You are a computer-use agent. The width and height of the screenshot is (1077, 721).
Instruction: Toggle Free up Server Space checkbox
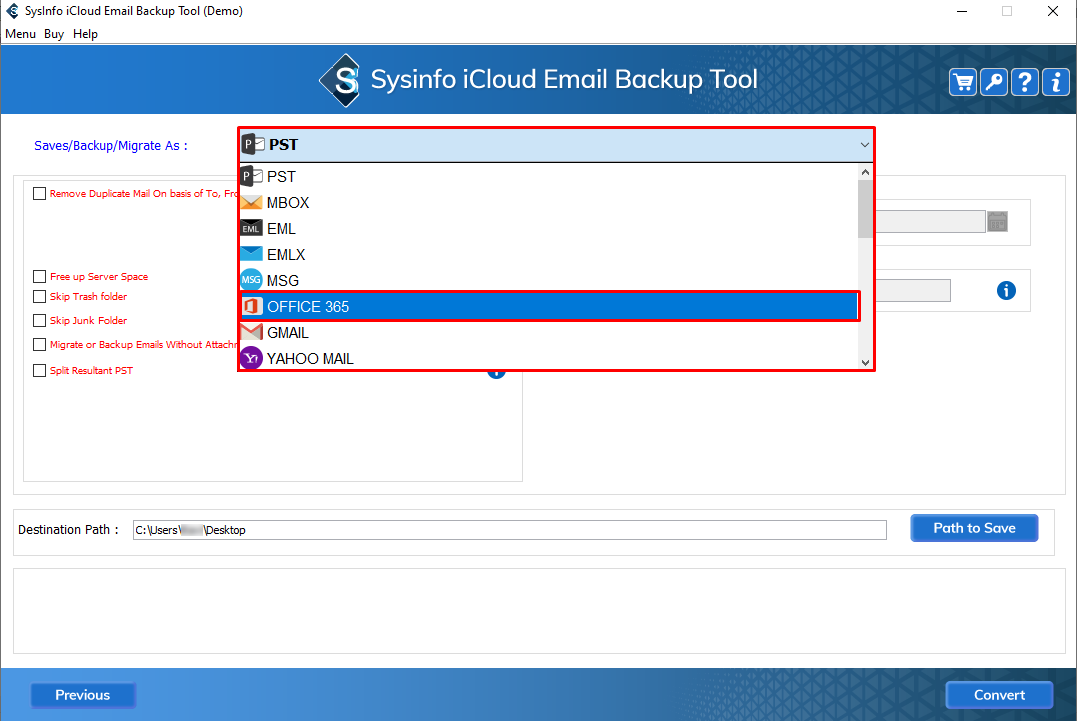40,277
